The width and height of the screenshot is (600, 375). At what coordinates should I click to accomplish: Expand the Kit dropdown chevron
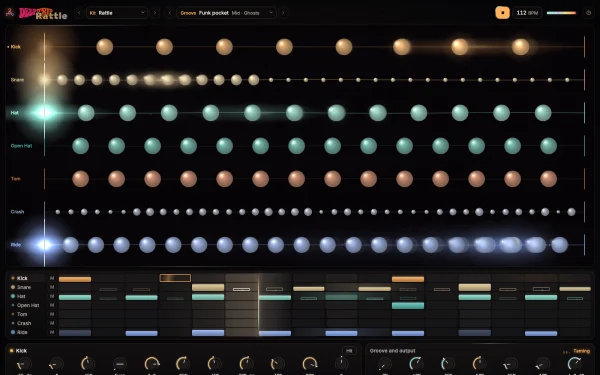point(143,13)
